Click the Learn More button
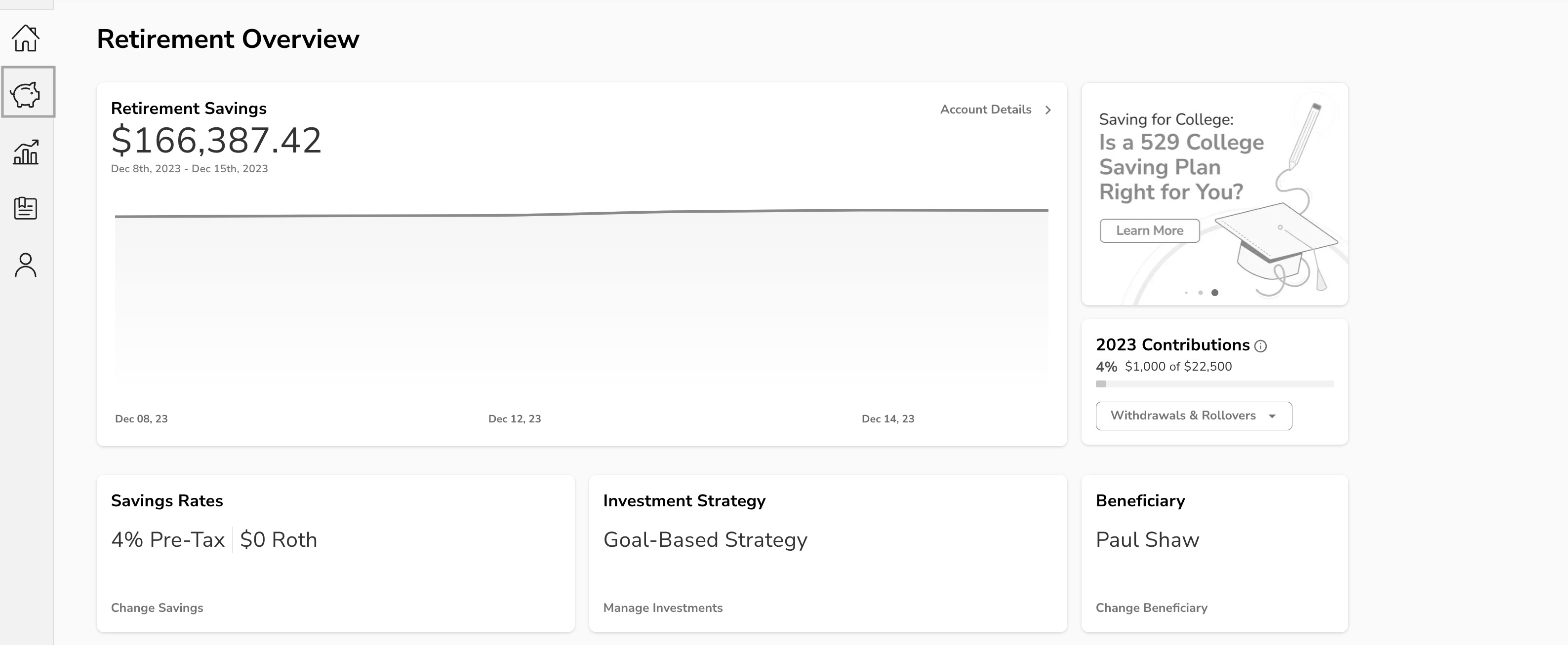 [1149, 230]
